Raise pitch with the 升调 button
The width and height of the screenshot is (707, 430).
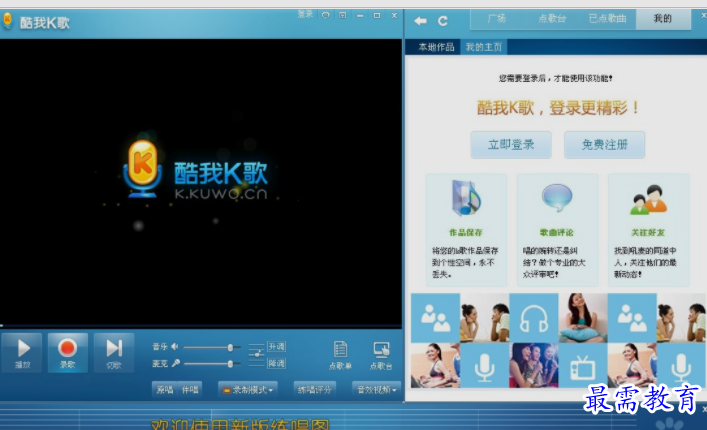[276, 347]
